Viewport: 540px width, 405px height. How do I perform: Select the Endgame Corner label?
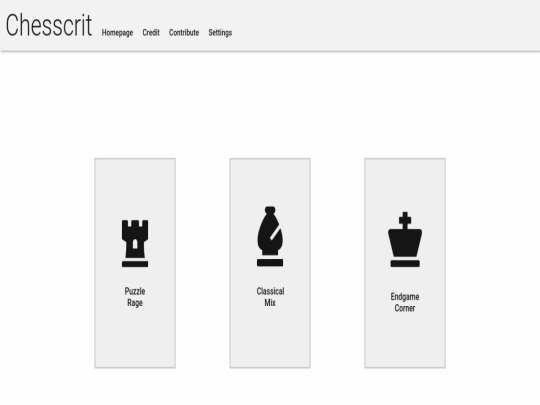pyautogui.click(x=405, y=302)
